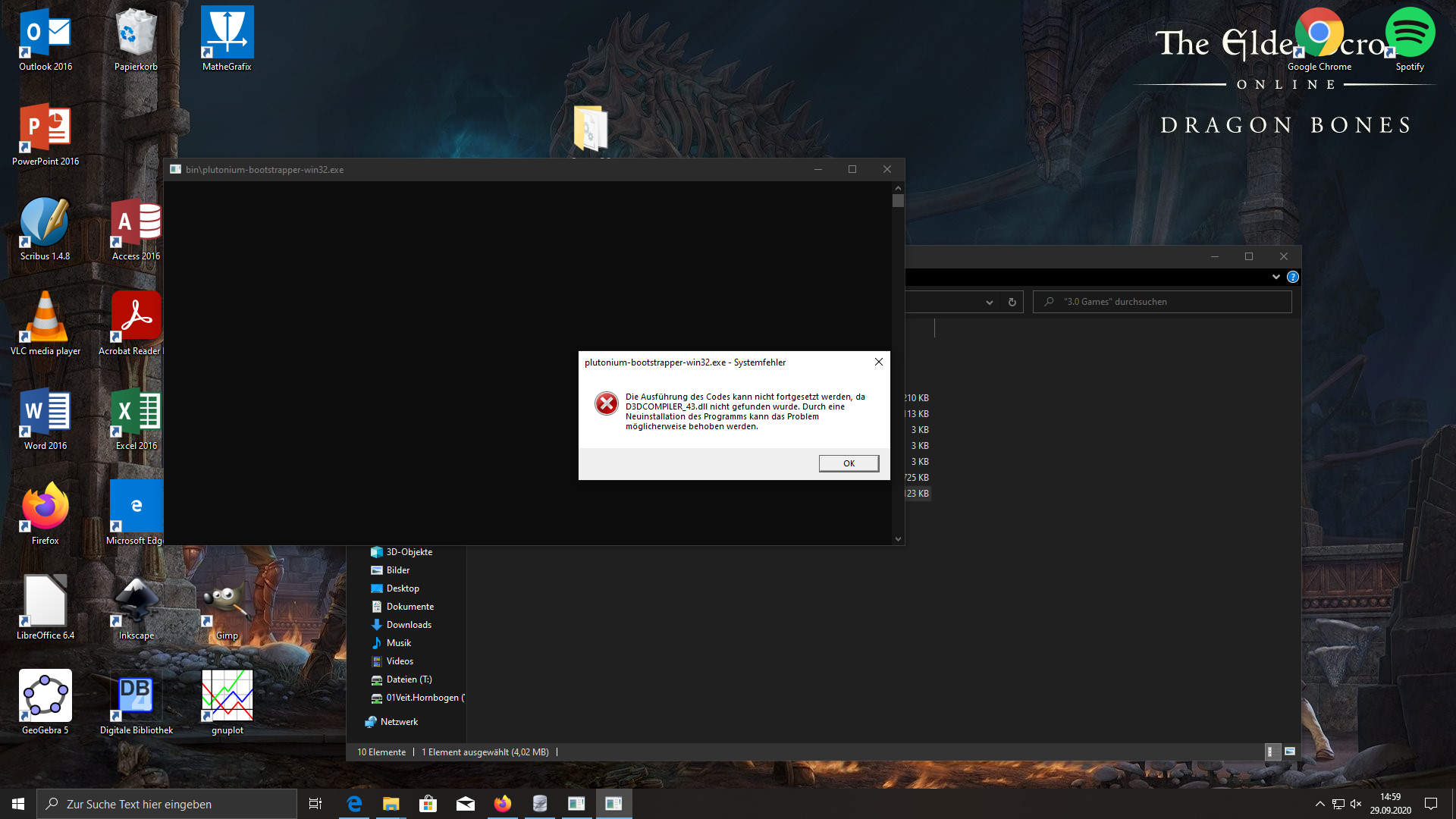Click the taskbar search field
1456x819 pixels.
click(167, 804)
